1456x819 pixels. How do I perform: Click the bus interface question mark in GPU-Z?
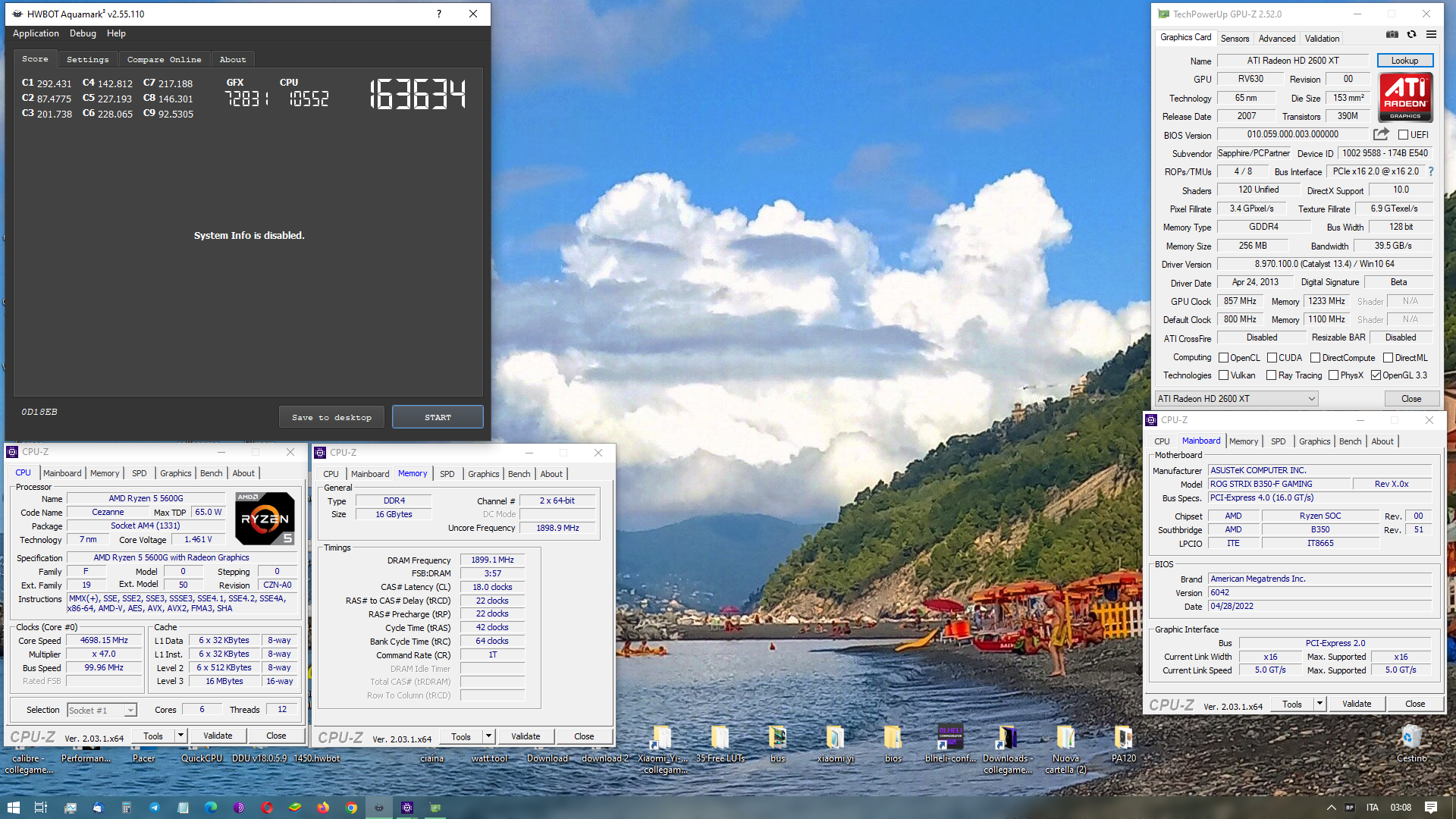1431,172
